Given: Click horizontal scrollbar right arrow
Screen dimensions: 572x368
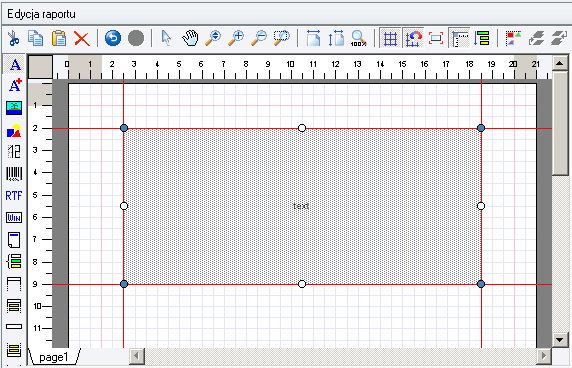Looking at the screenshot, I should tap(544, 355).
